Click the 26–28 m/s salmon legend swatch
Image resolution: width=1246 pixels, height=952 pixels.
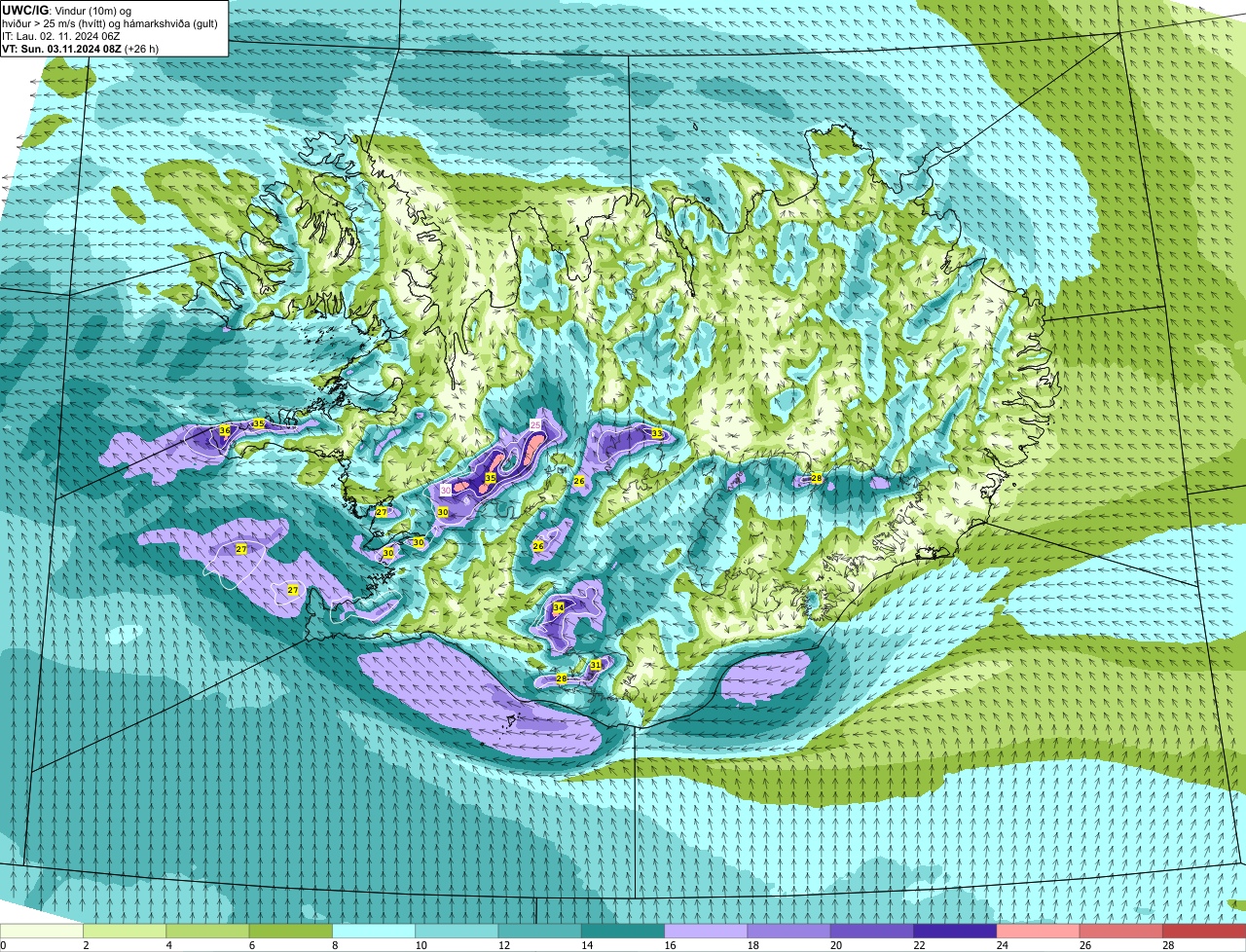pyautogui.click(x=1121, y=932)
